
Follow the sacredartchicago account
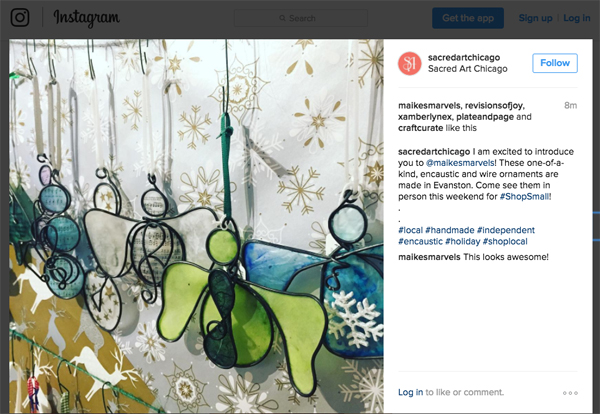click(x=555, y=63)
